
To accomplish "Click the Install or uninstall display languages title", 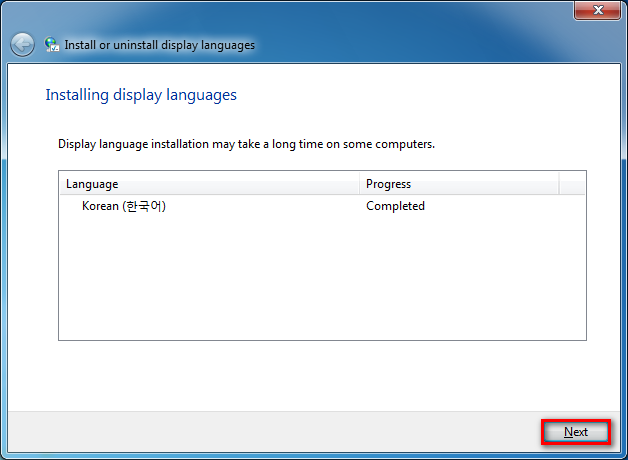I will [159, 45].
